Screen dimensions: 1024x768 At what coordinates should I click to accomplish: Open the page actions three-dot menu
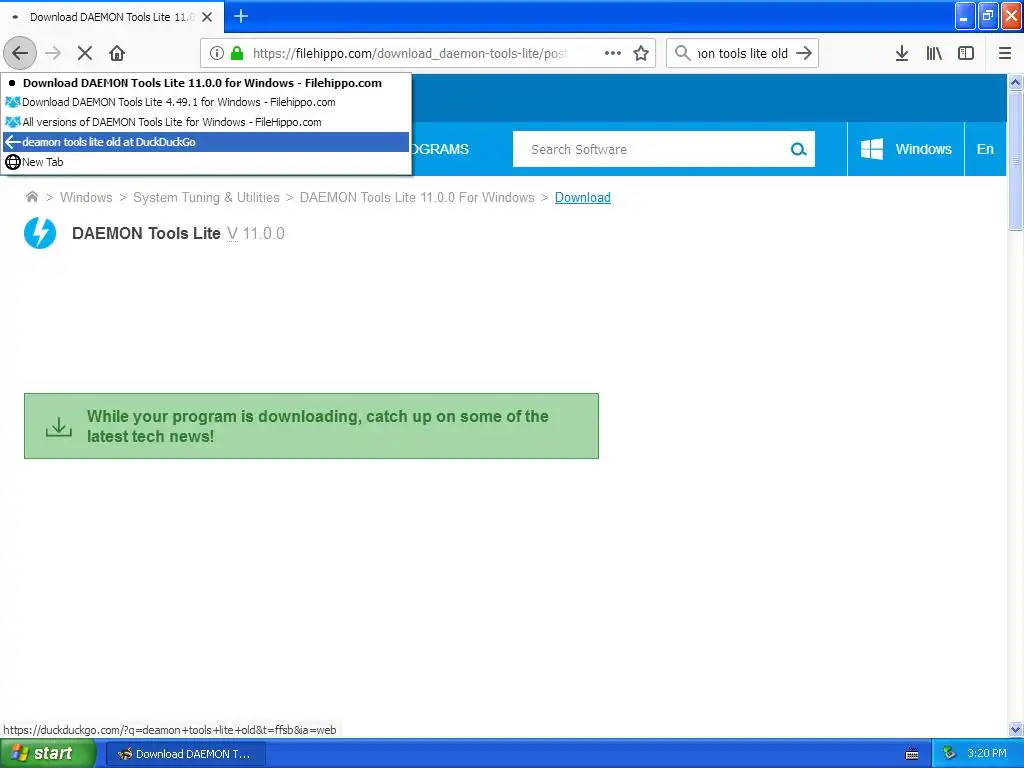point(613,53)
